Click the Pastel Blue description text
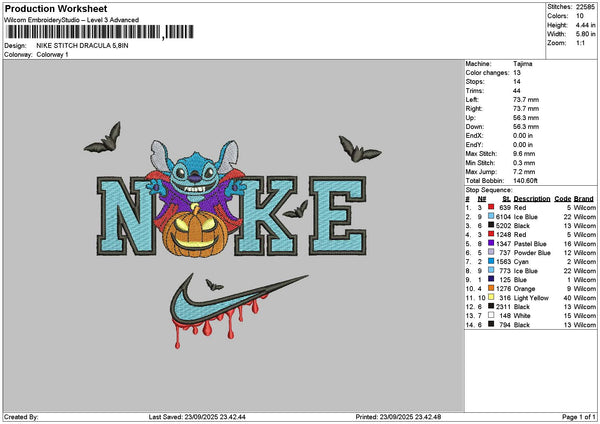The image size is (600, 424). pyautogui.click(x=530, y=244)
